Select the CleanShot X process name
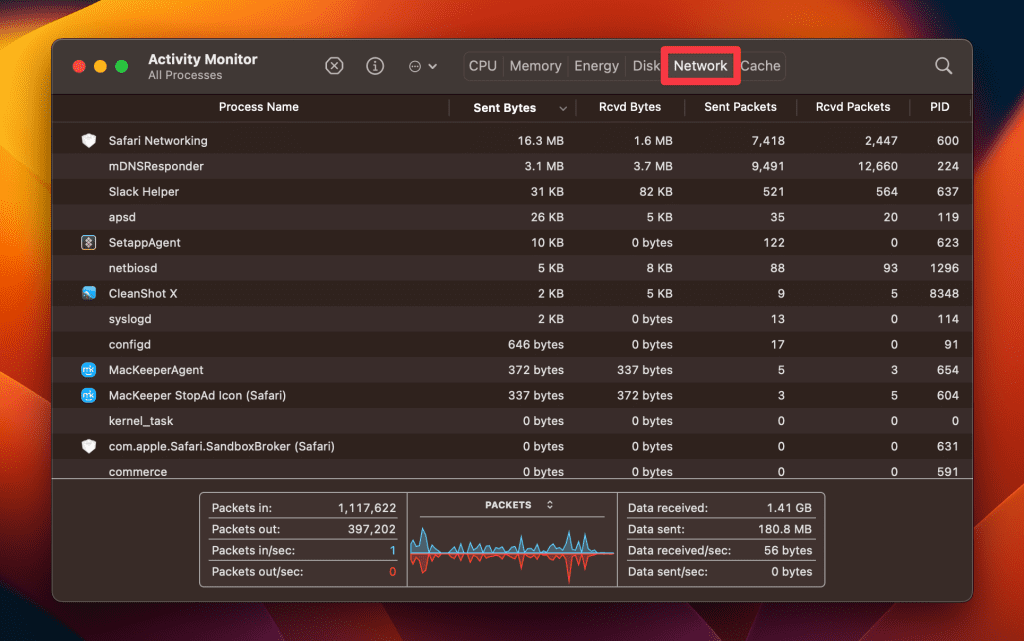Screen dimensions: 1024x641 [x=143, y=293]
